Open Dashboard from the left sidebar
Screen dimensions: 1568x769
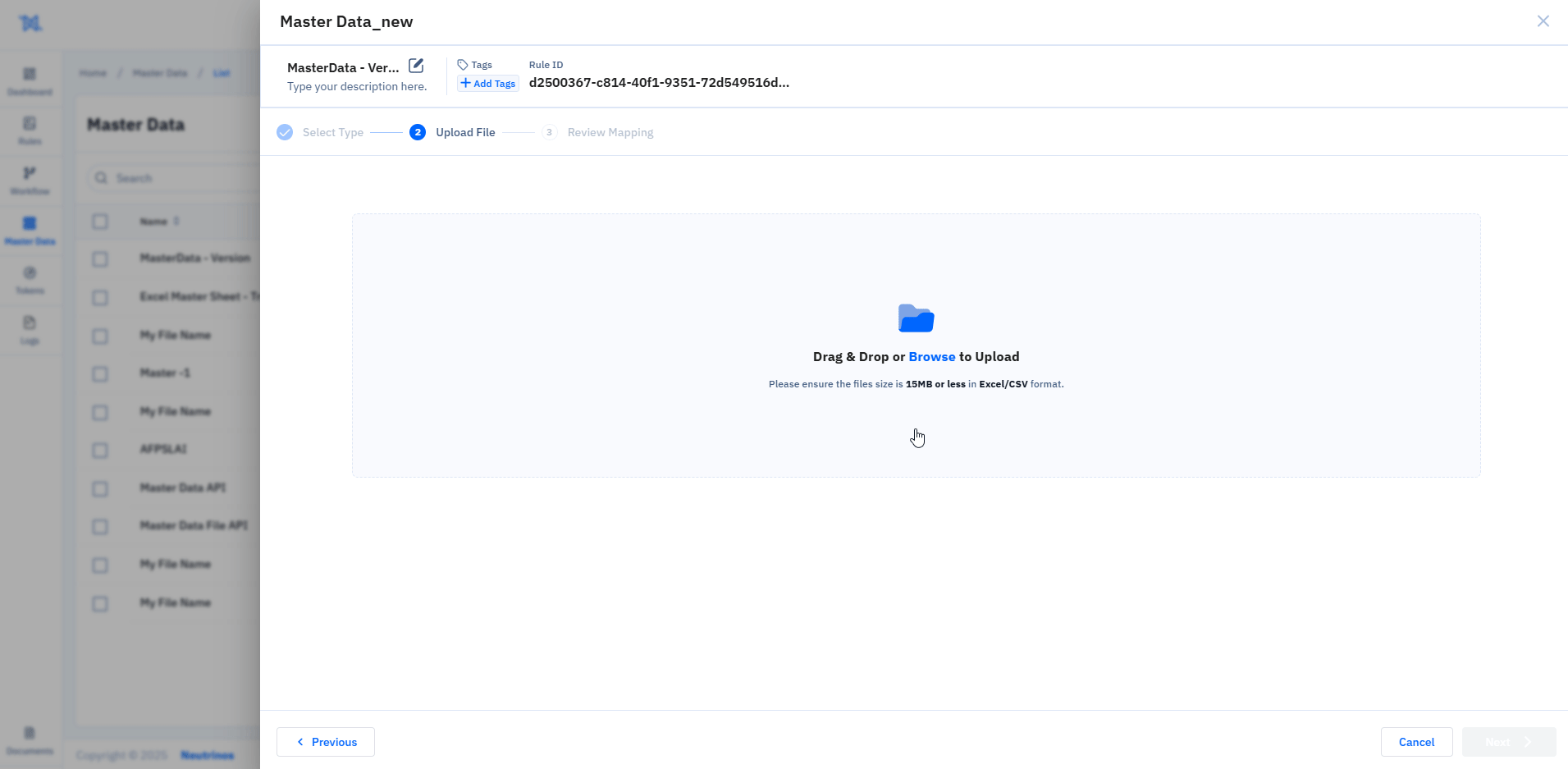pos(30,82)
